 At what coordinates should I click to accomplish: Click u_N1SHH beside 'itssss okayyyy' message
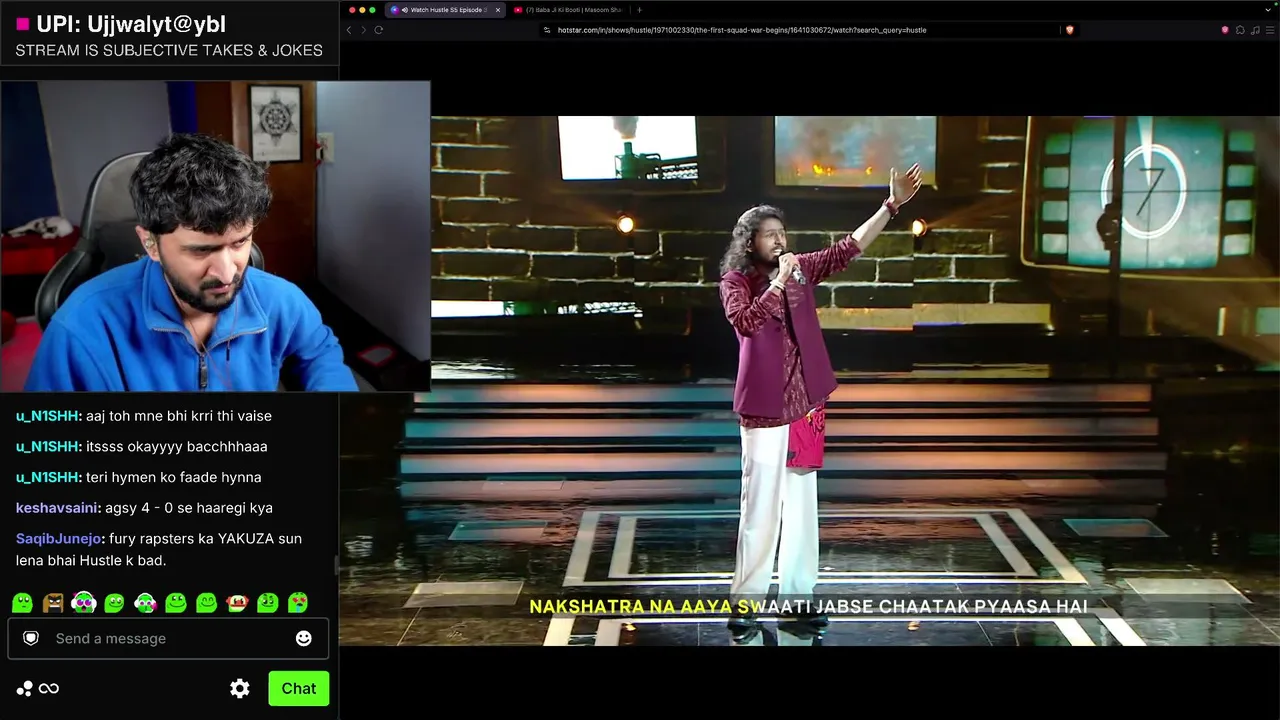[x=47, y=447]
